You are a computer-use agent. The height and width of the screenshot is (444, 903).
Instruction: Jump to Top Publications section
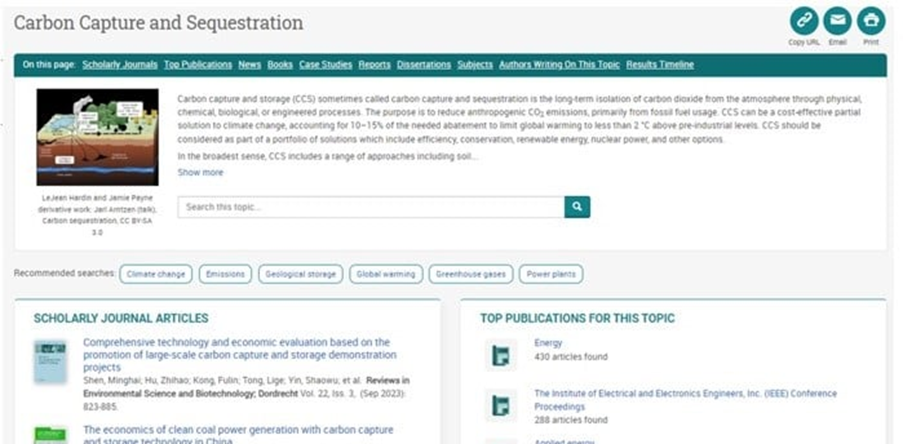point(198,65)
